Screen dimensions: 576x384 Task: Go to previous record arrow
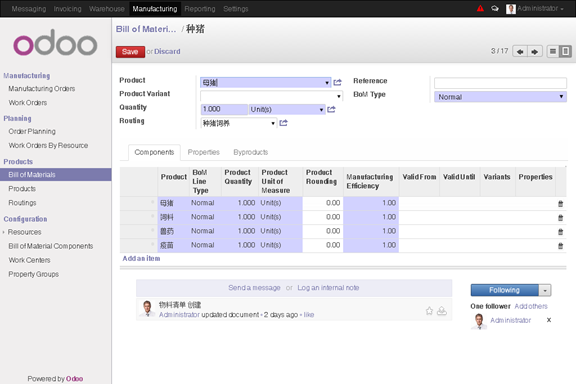coord(520,52)
